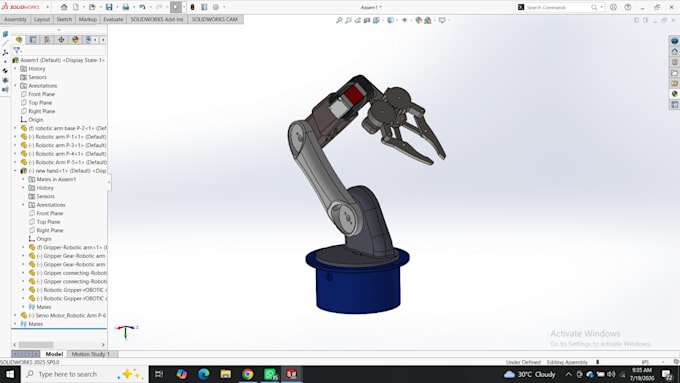Screen dimensions: 680x383
Task: Toggle the Select cursor tool button
Action: pos(176,7)
